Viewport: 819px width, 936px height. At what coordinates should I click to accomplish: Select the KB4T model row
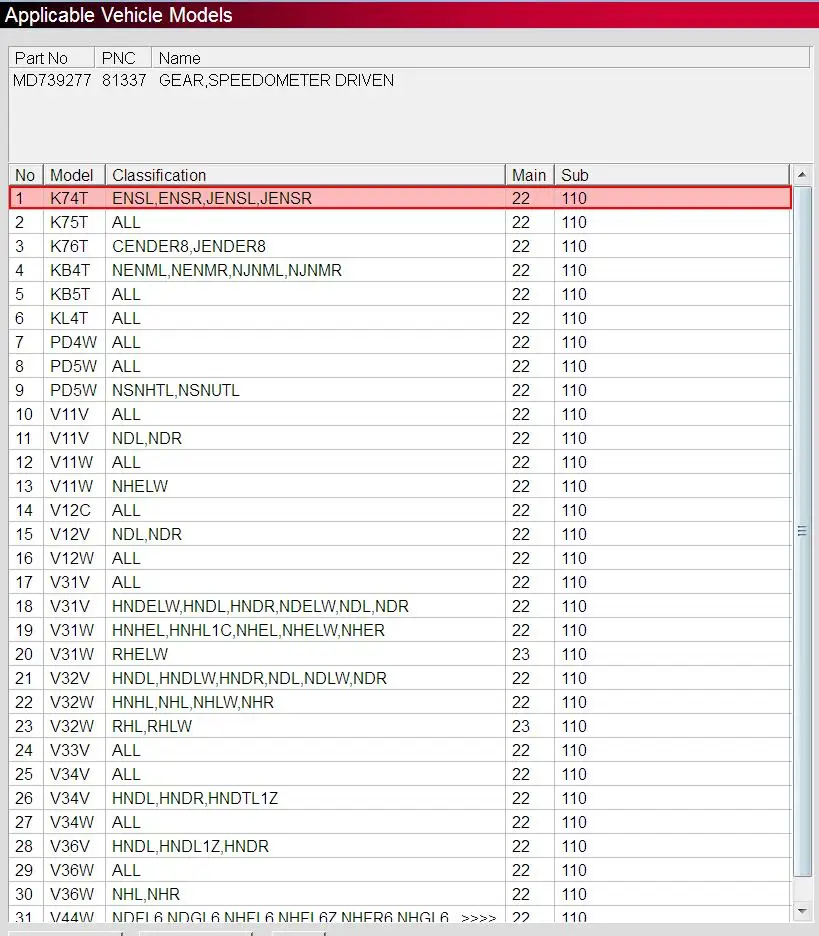coord(400,270)
